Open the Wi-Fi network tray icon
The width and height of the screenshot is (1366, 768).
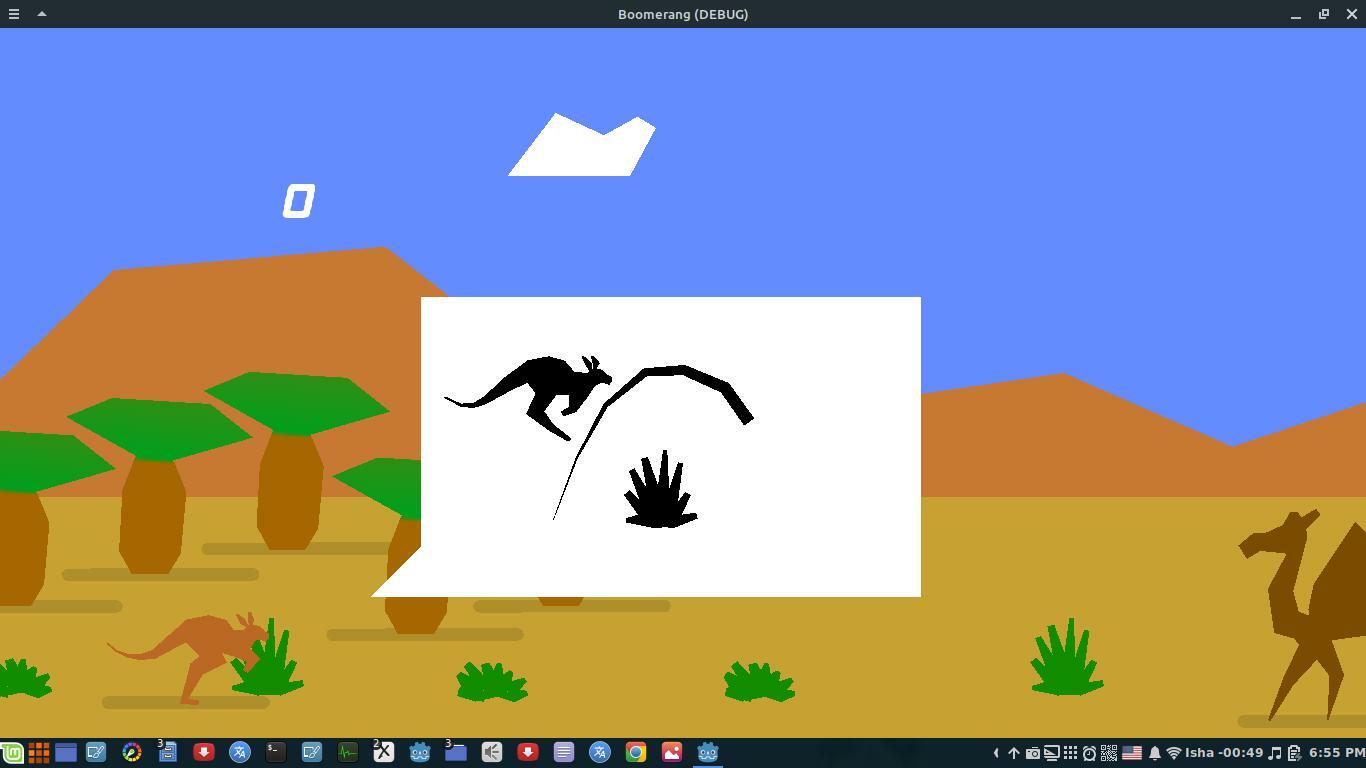click(x=1173, y=753)
